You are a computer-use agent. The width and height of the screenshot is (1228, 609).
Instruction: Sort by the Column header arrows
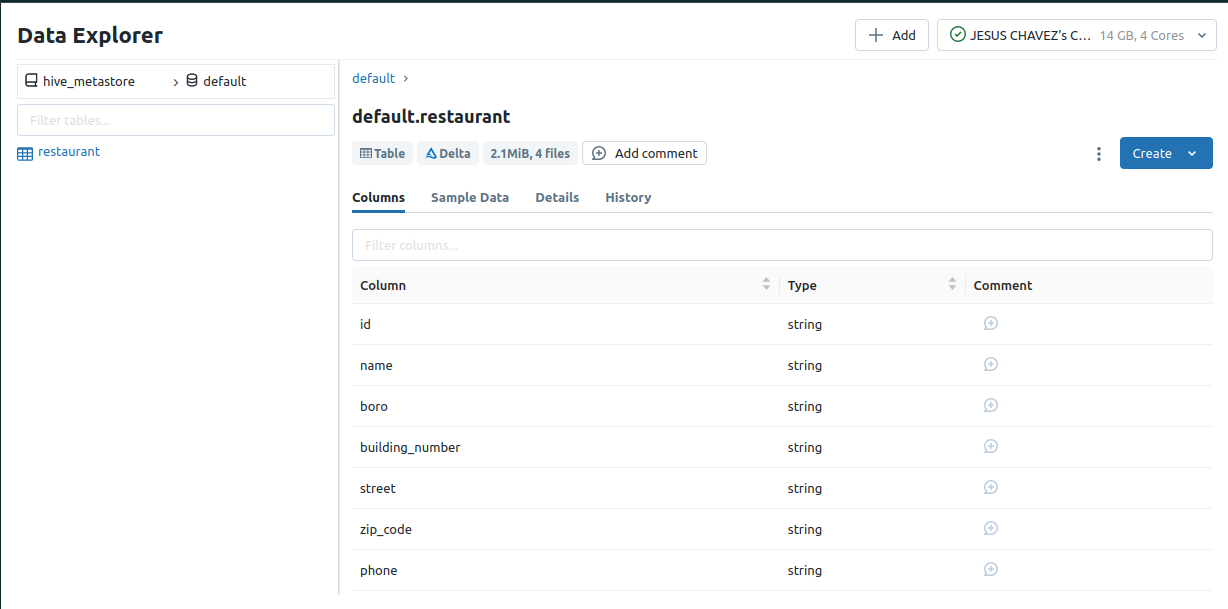click(767, 284)
